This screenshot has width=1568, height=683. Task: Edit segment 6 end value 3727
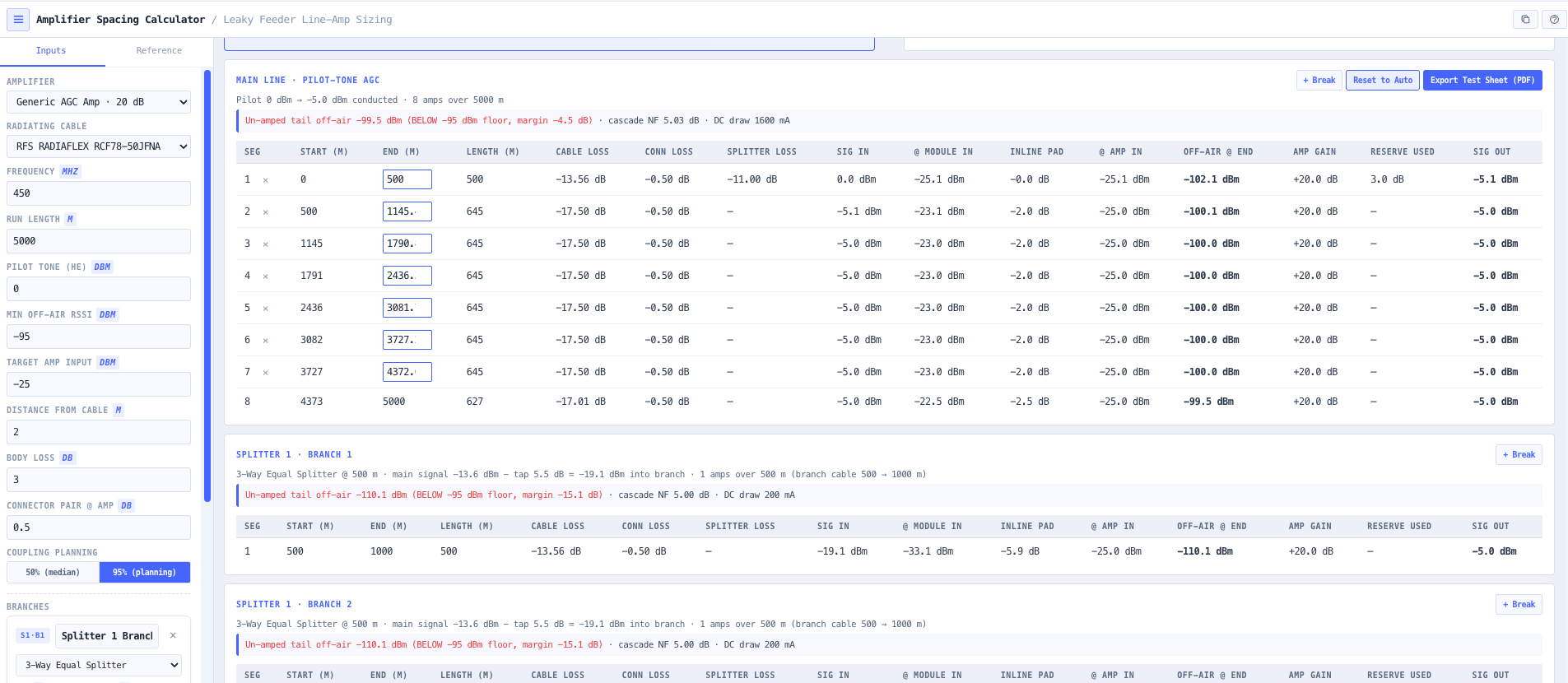tap(407, 340)
